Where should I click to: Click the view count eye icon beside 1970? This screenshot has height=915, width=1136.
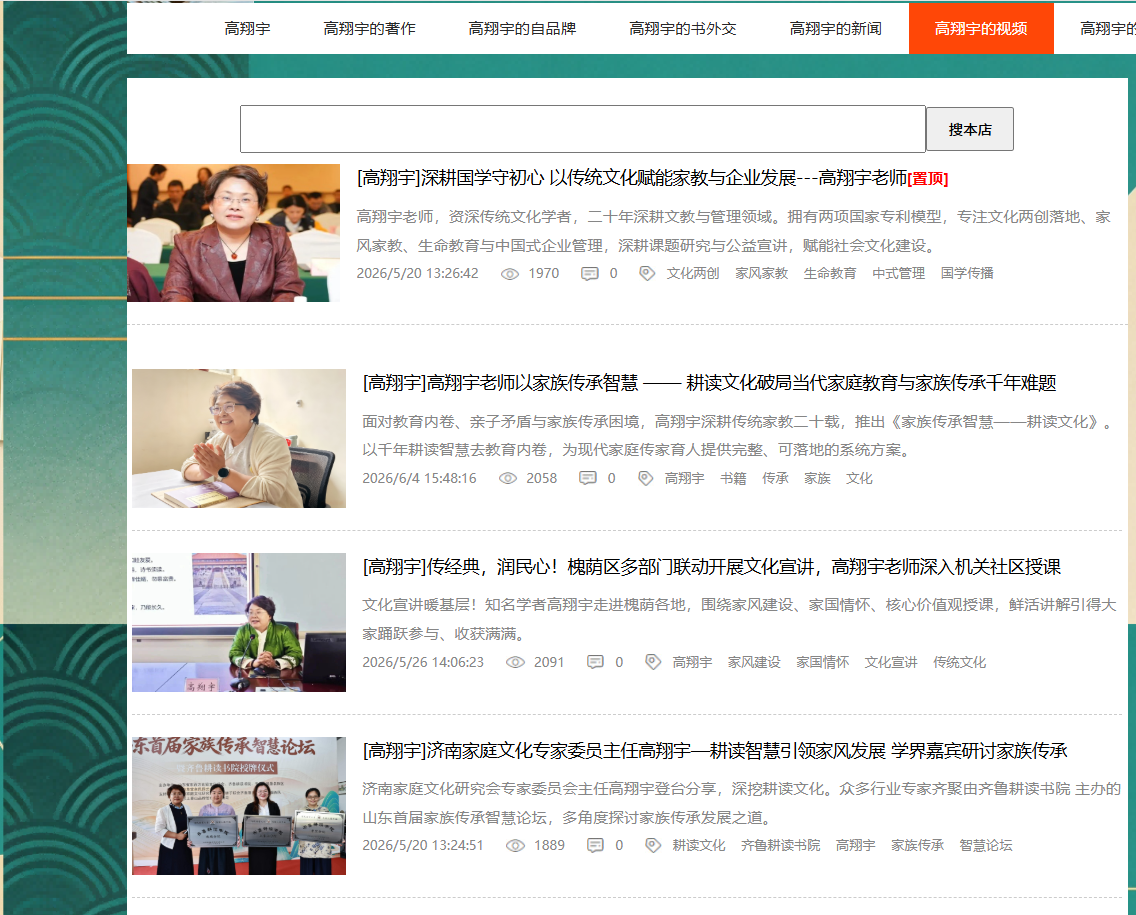510,274
